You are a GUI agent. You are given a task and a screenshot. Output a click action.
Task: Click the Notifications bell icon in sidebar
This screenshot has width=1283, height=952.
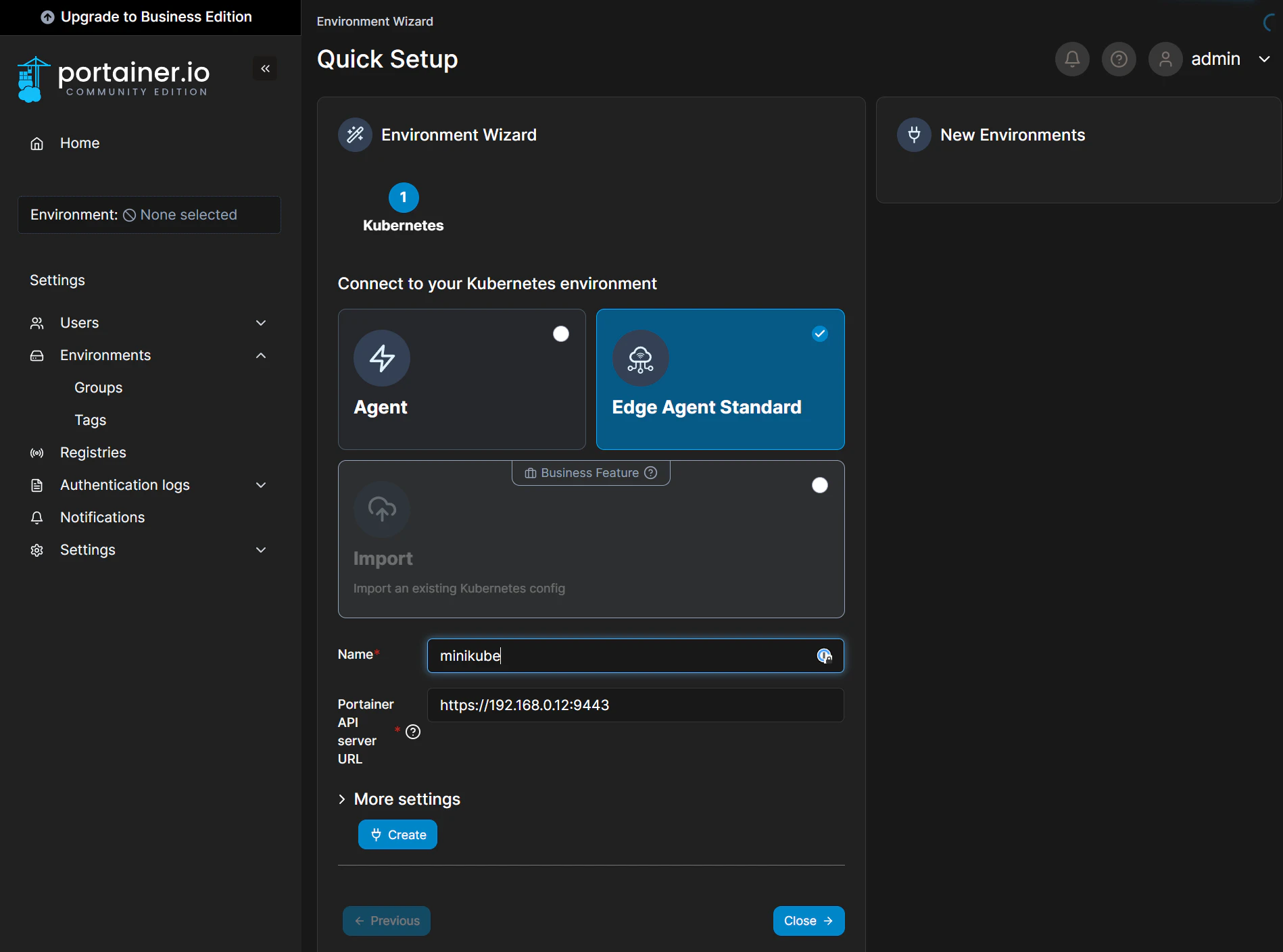point(37,518)
